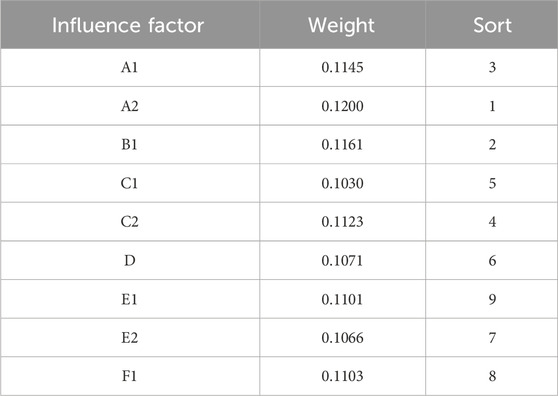The image size is (558, 396).
Task: Click the Influence factor column header
Action: tap(128, 25)
